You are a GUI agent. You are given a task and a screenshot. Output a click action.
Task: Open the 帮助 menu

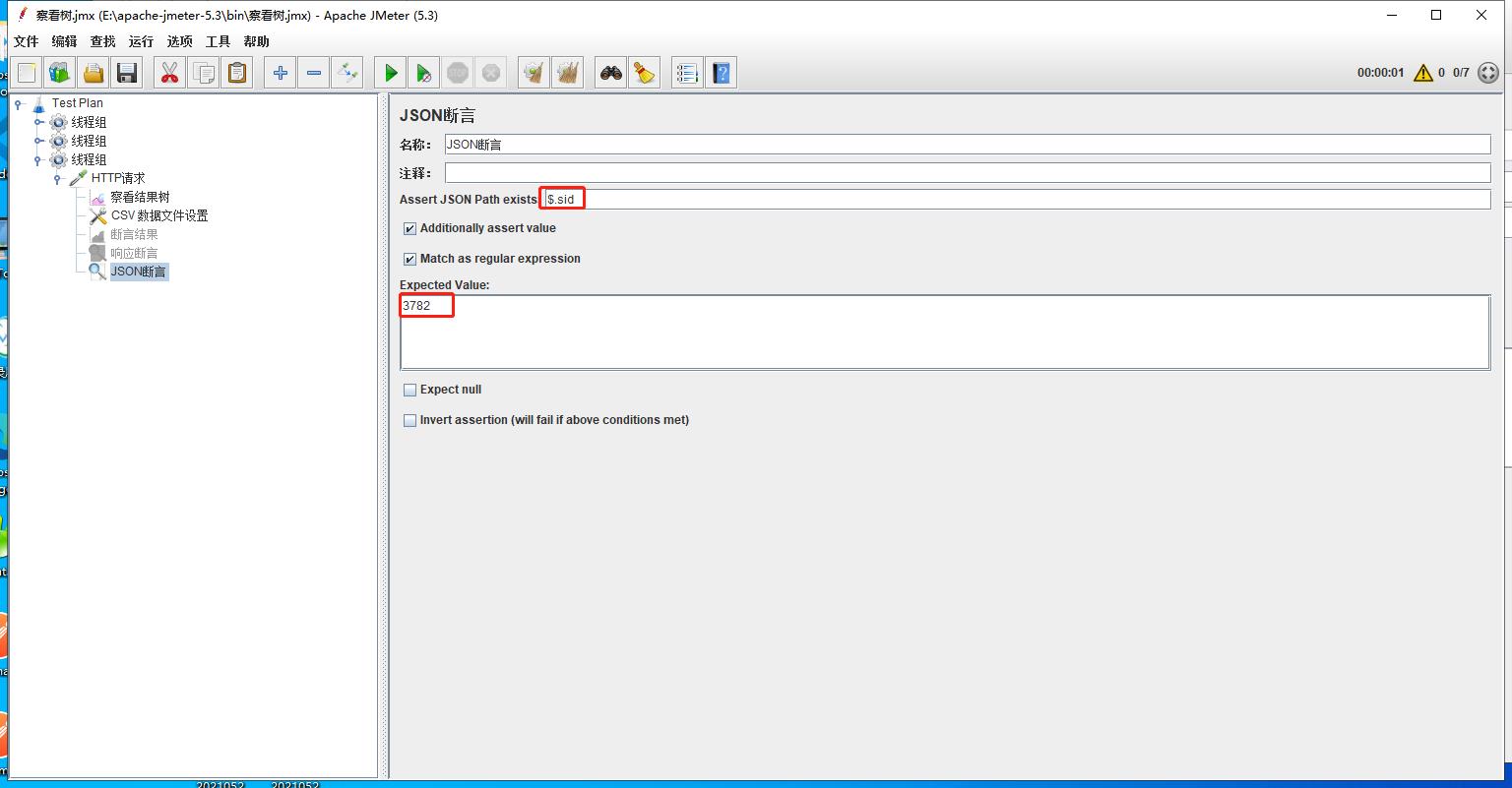[256, 41]
